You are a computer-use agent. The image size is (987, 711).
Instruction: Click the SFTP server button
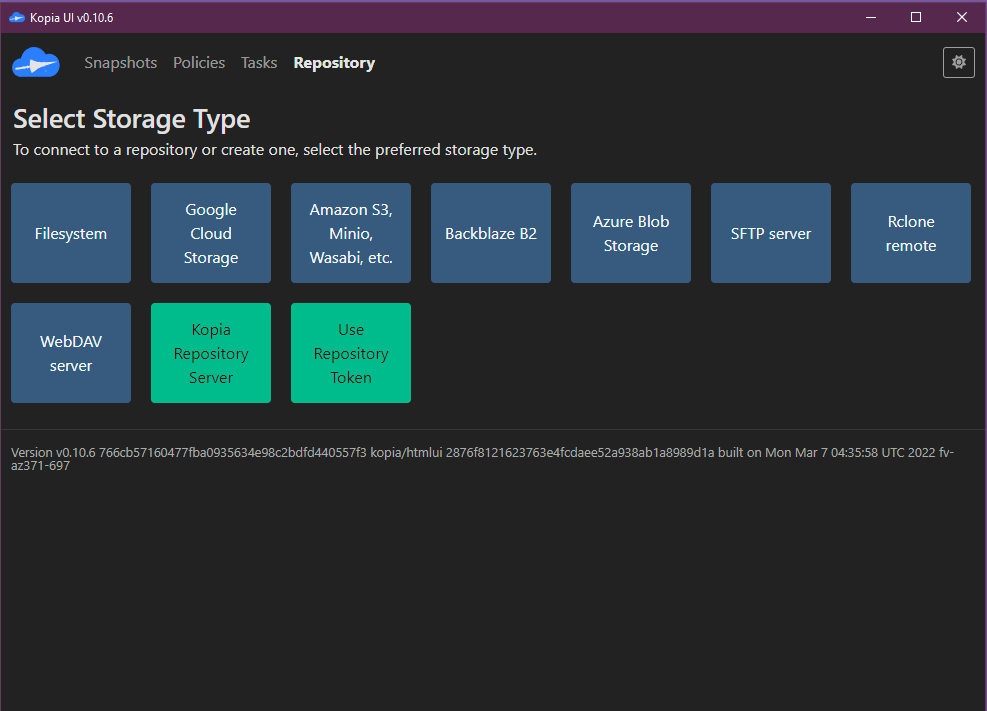[x=771, y=233]
